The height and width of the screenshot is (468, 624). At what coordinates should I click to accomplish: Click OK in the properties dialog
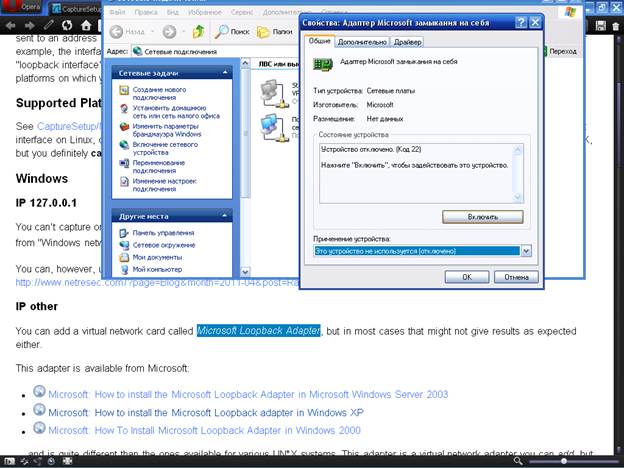(467, 277)
